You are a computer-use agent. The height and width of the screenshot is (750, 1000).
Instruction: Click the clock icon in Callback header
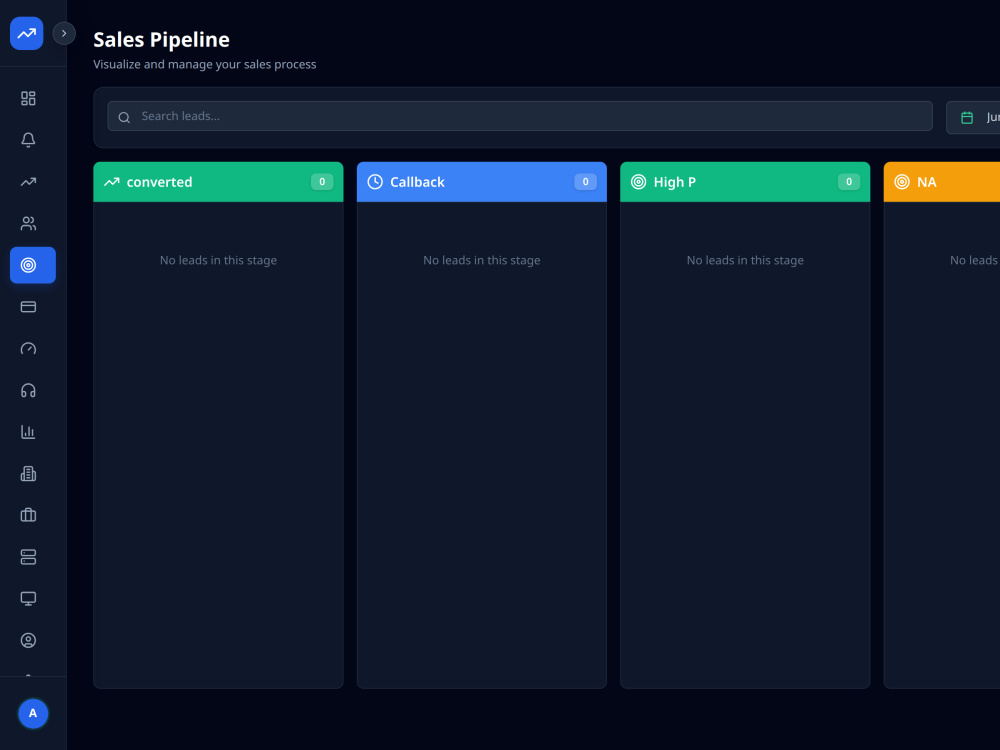click(375, 182)
